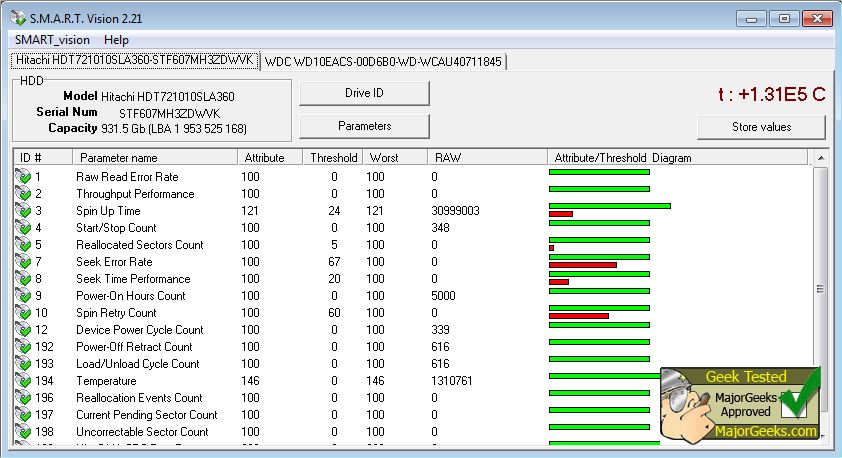This screenshot has height=458, width=842.
Task: Click status icon for Reallocation Events Count
Action: coord(23,398)
